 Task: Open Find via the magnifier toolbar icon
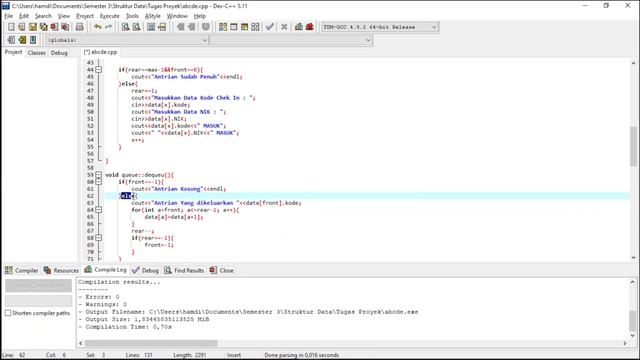126,27
